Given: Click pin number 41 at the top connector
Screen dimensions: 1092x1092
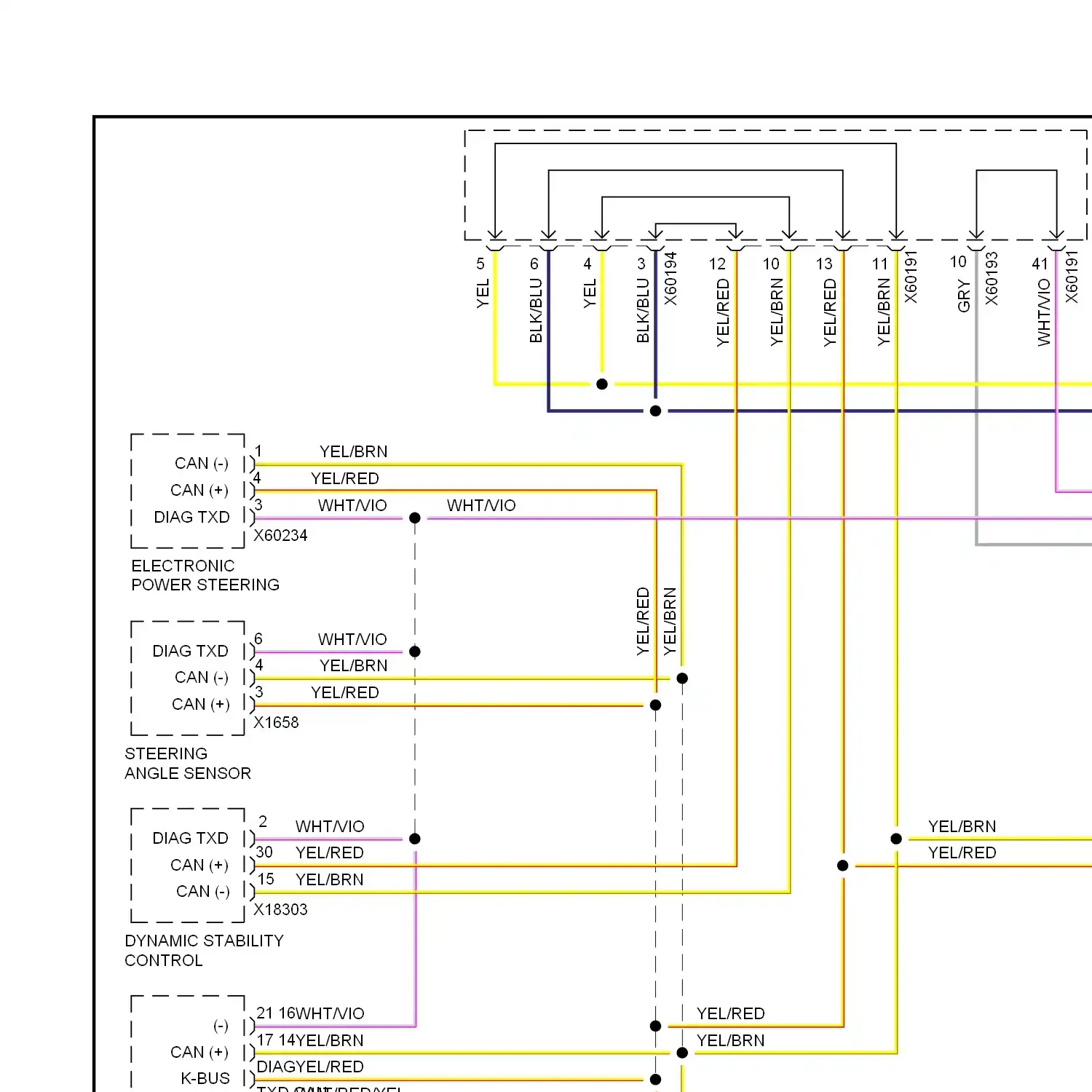Looking at the screenshot, I should pos(1040,264).
